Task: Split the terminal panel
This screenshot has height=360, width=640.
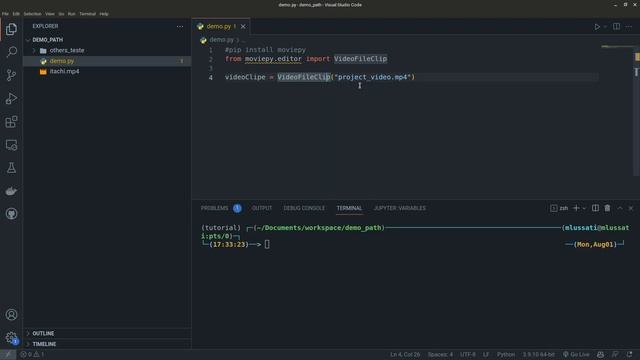Action: pos(596,208)
